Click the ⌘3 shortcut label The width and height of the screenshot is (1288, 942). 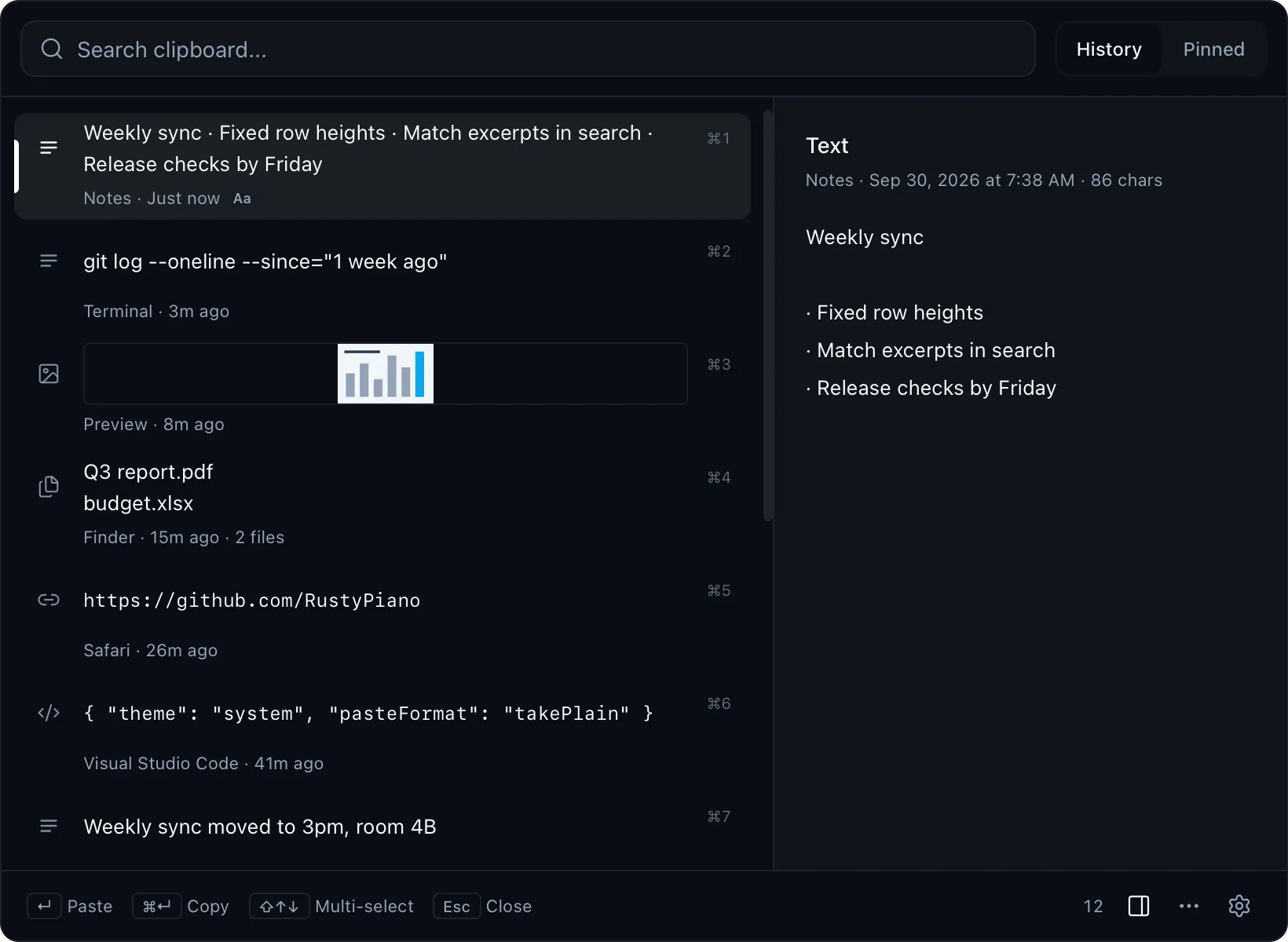coord(719,364)
